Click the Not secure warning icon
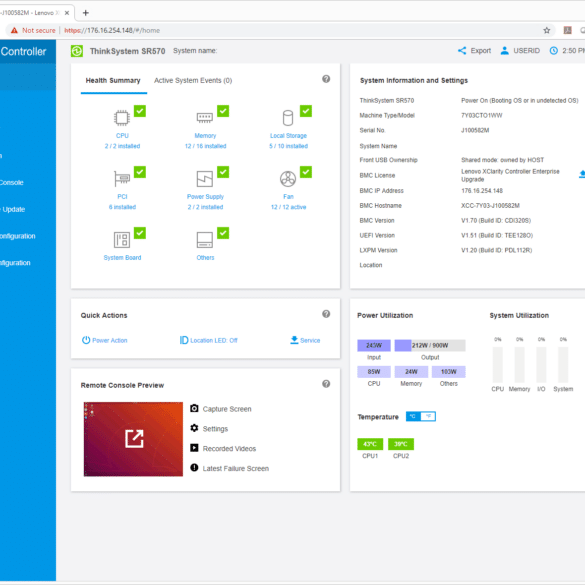585x585 pixels. pos(14,31)
